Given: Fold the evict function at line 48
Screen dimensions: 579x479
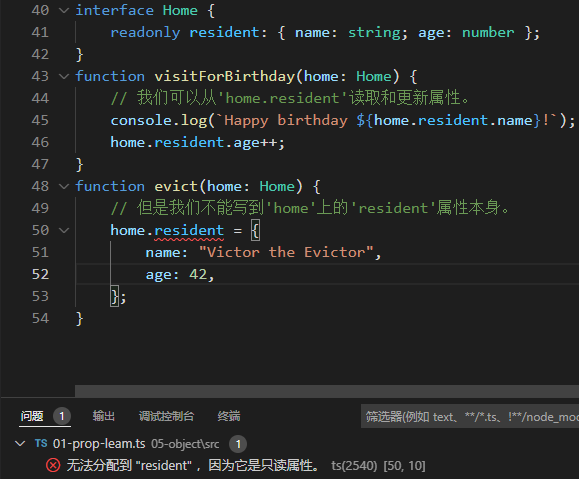Looking at the screenshot, I should point(64,187).
